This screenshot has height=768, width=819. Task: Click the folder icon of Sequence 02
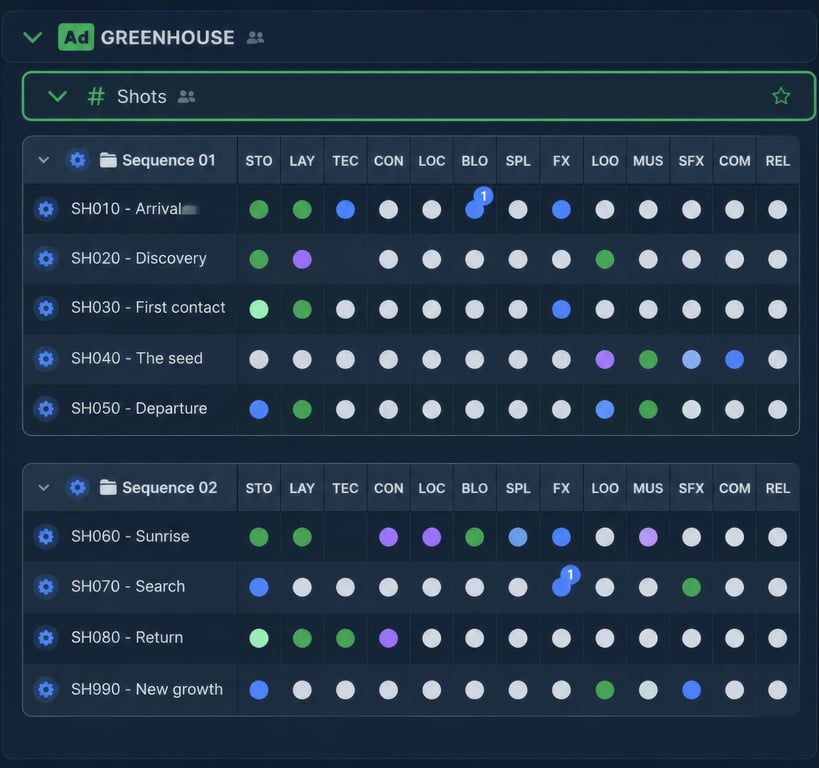108,487
